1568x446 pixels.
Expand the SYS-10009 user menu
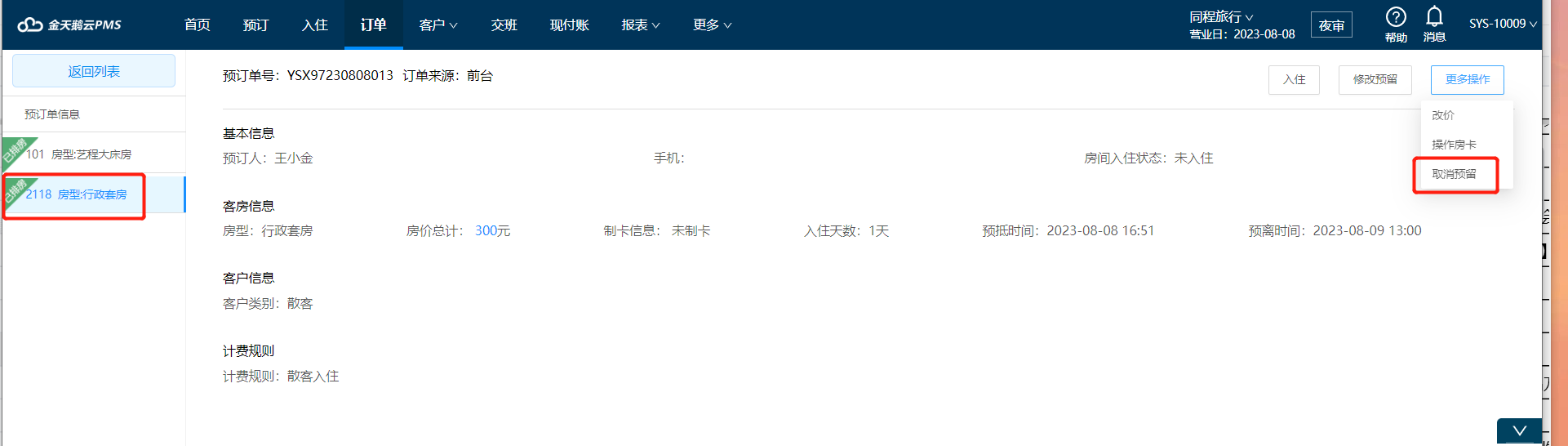click(1503, 24)
